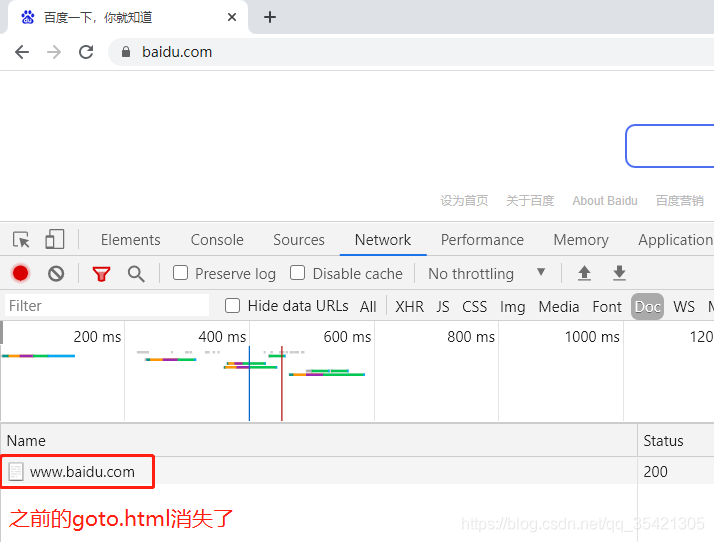Enable the Preserve log checkbox
Viewport: 714px width, 542px height.
180,273
